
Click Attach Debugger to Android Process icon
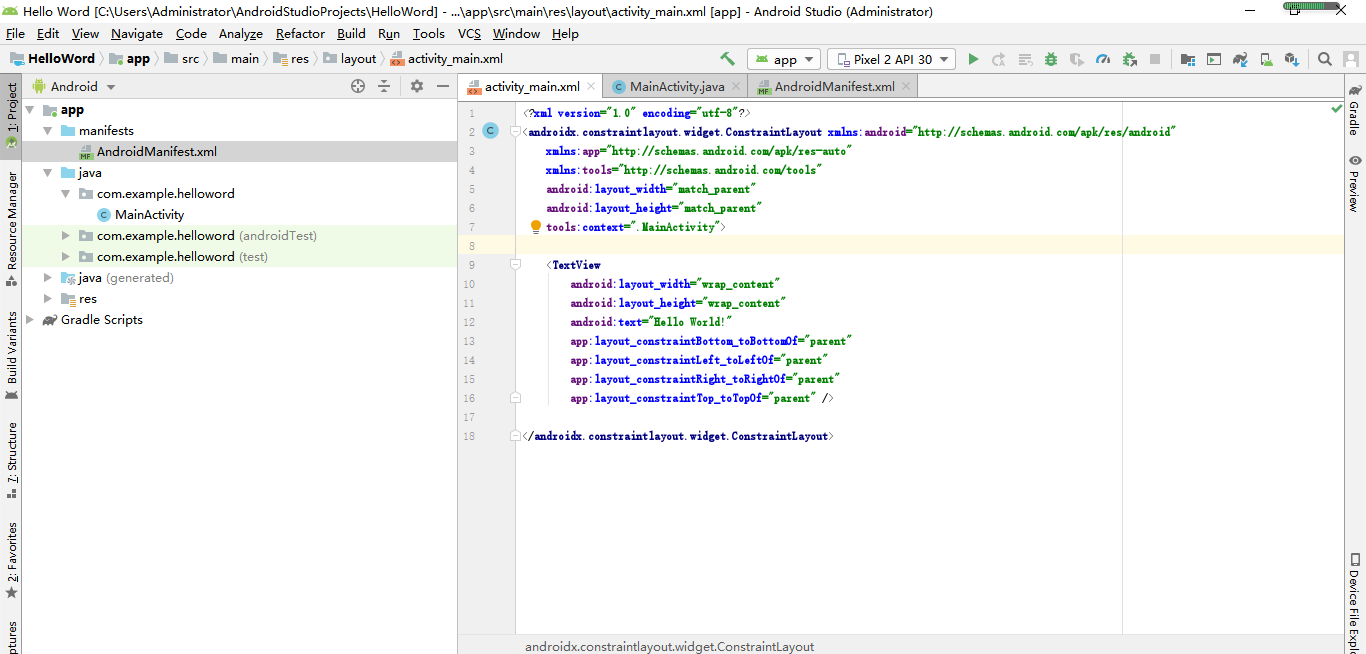[x=1129, y=59]
